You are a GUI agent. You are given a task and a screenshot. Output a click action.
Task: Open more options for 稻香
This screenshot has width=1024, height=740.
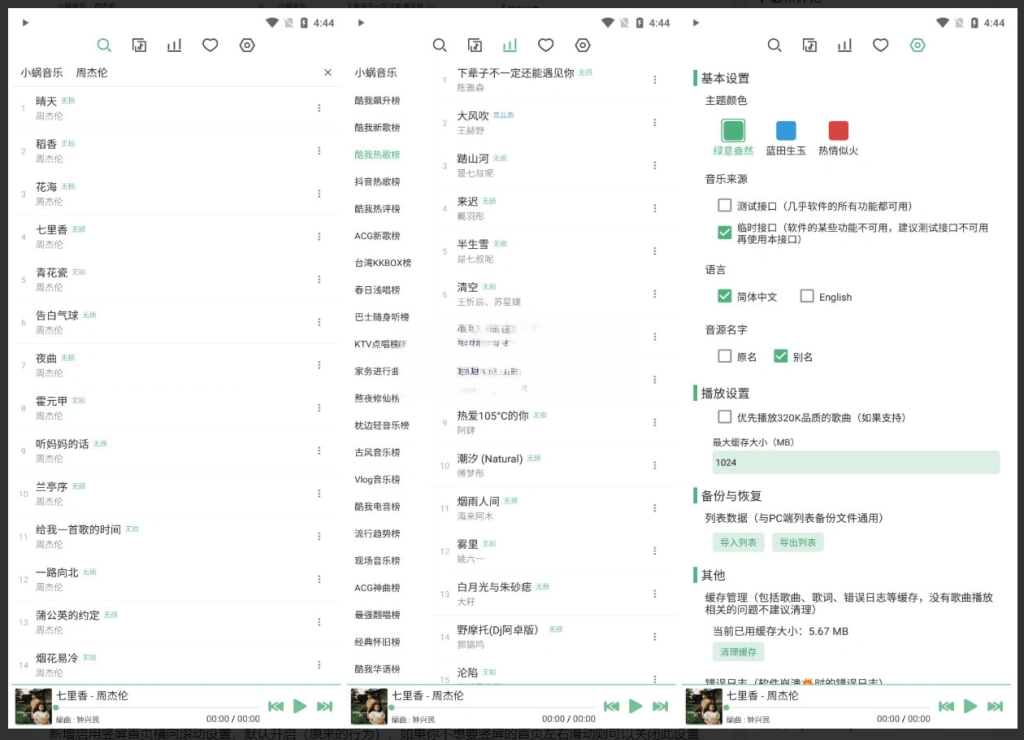(319, 151)
